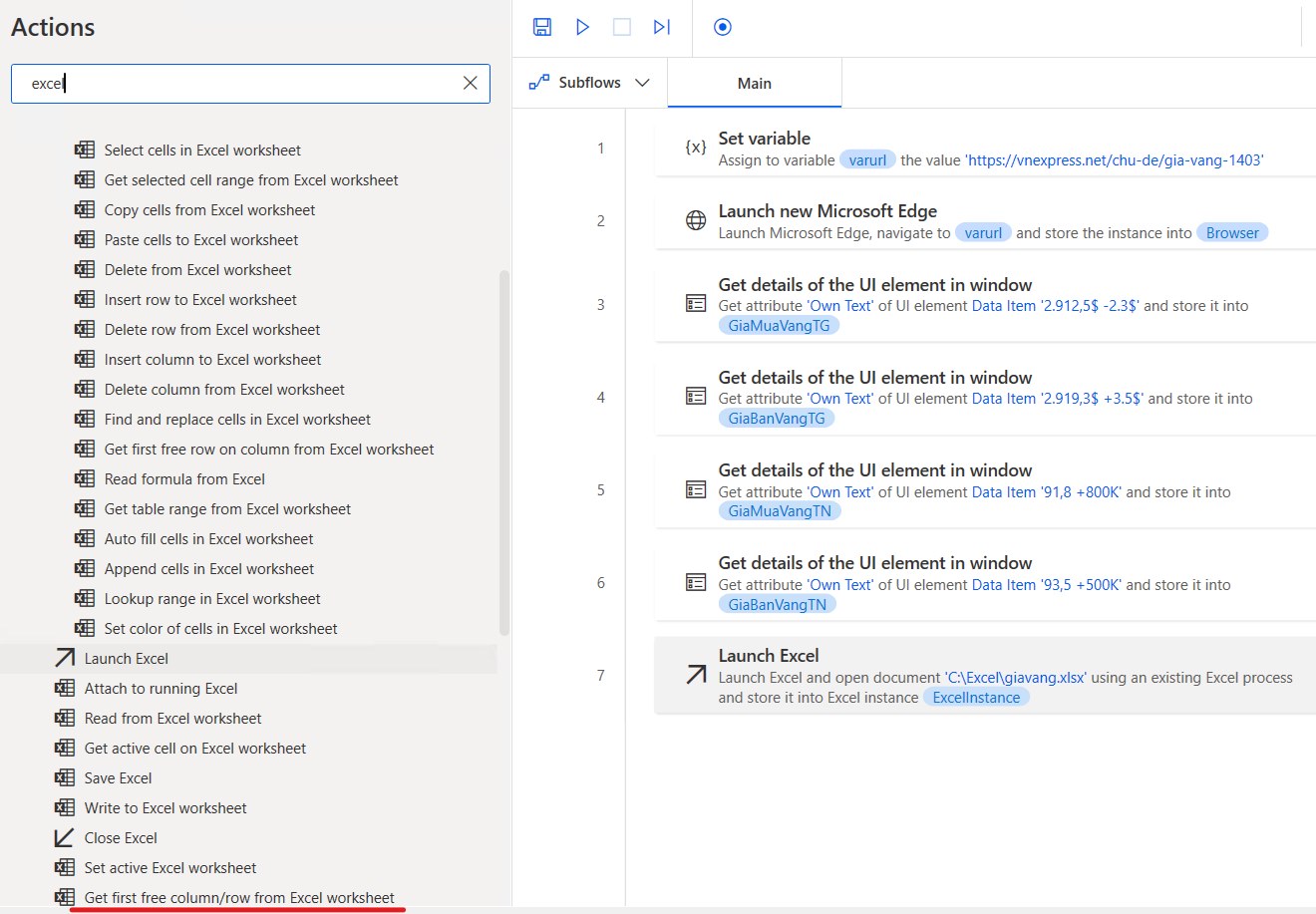Click the arrow icon beside Launch Excel action

pyautogui.click(x=65, y=658)
